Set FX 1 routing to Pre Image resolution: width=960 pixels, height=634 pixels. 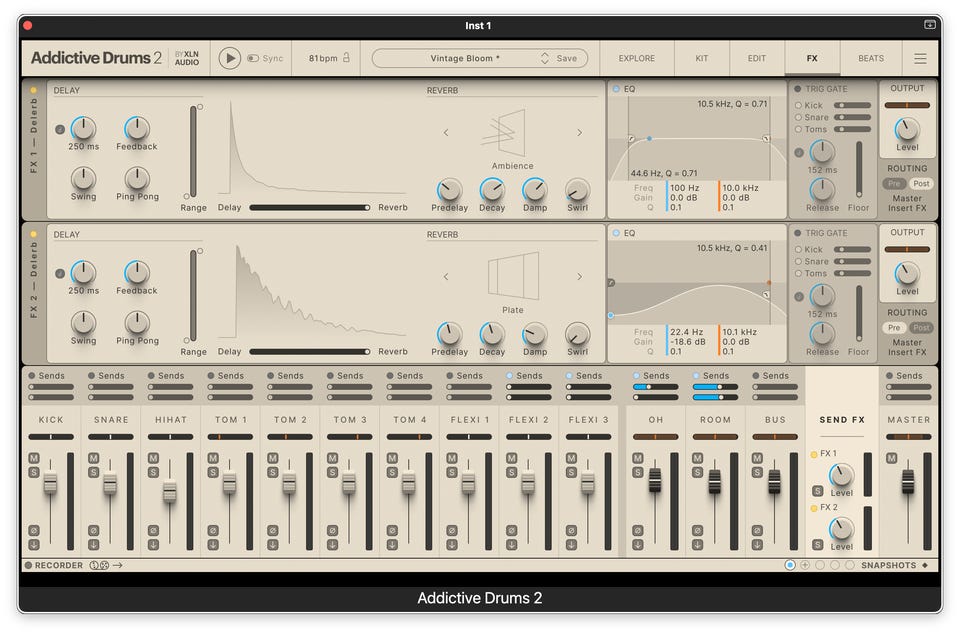click(x=894, y=184)
